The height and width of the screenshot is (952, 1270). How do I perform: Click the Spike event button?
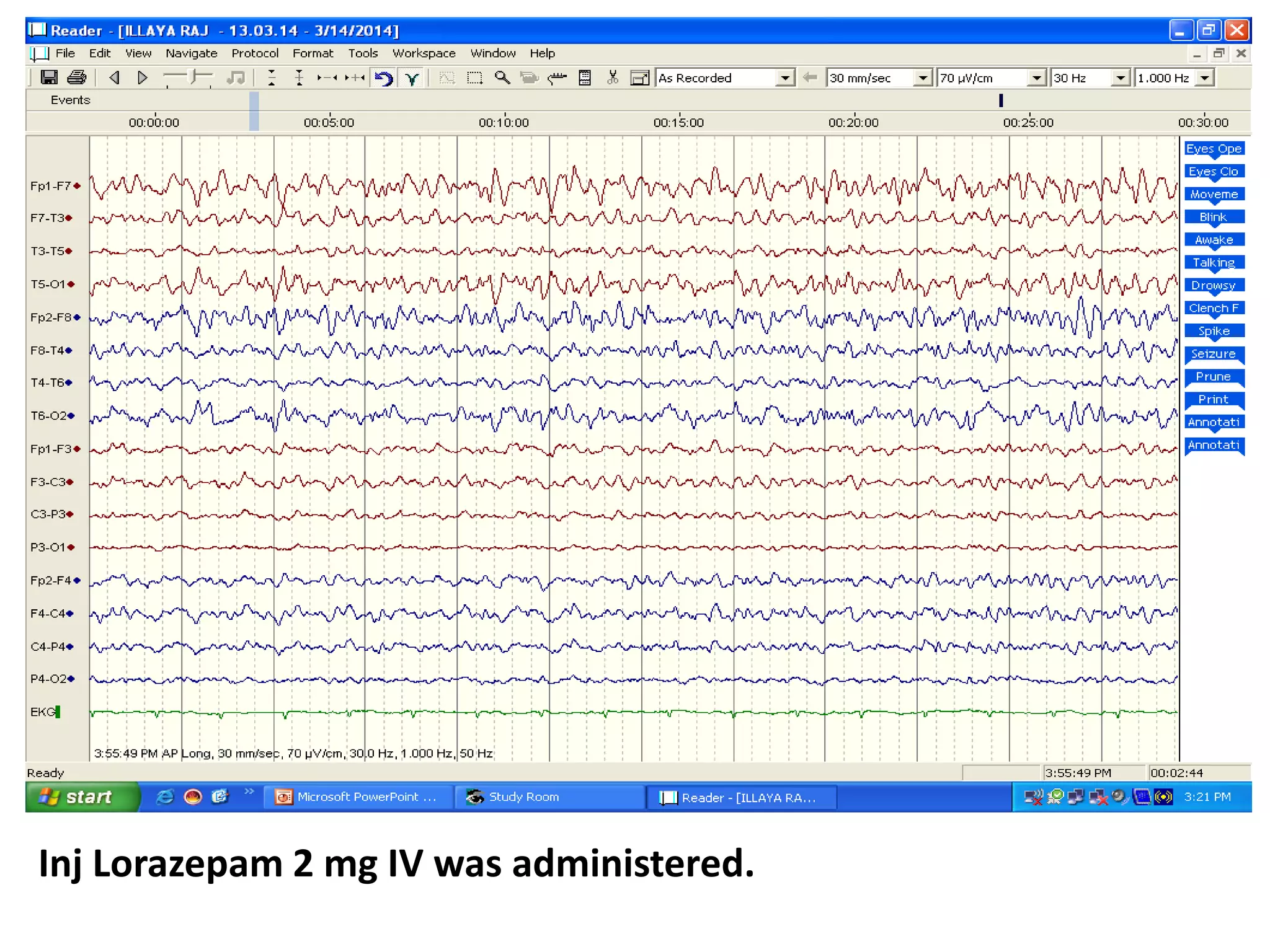coord(1214,331)
